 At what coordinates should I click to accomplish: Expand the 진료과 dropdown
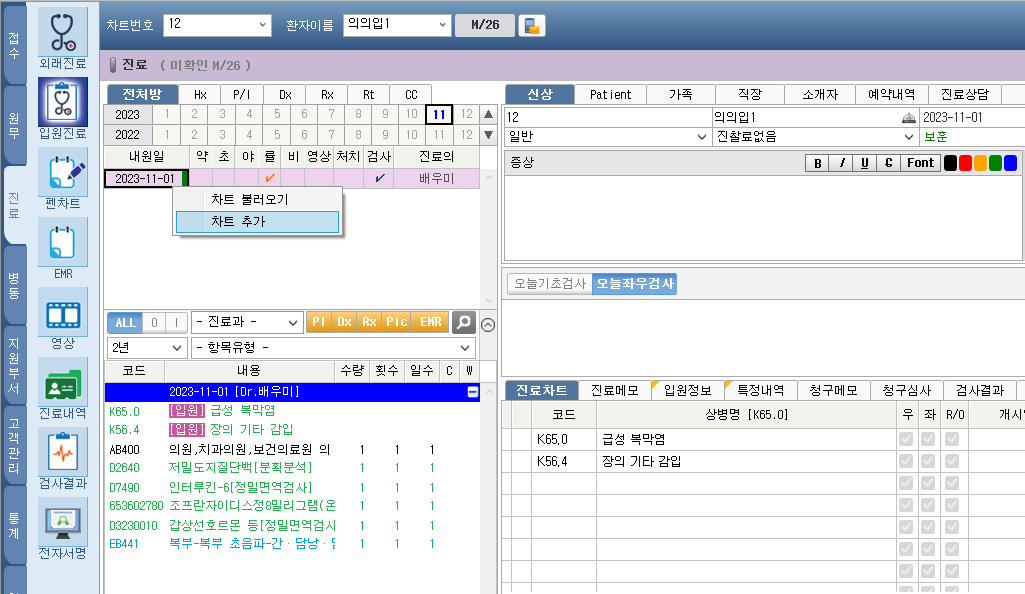(x=293, y=322)
